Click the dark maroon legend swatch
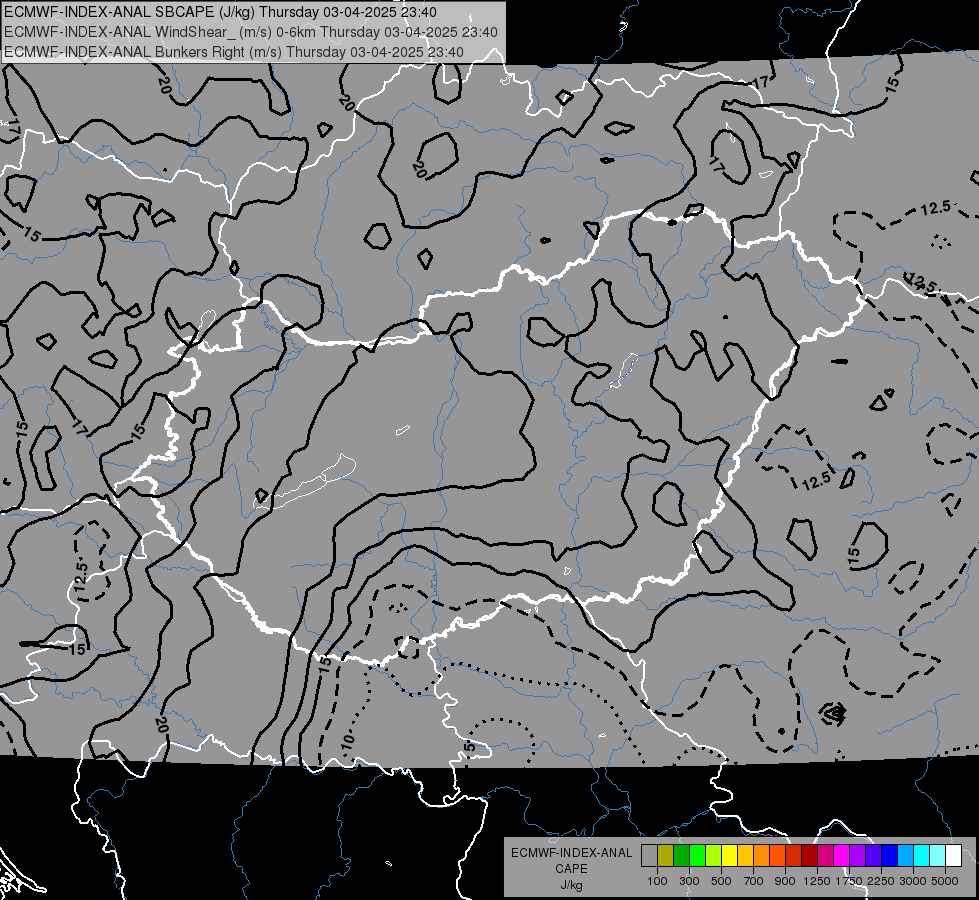 tap(809, 856)
